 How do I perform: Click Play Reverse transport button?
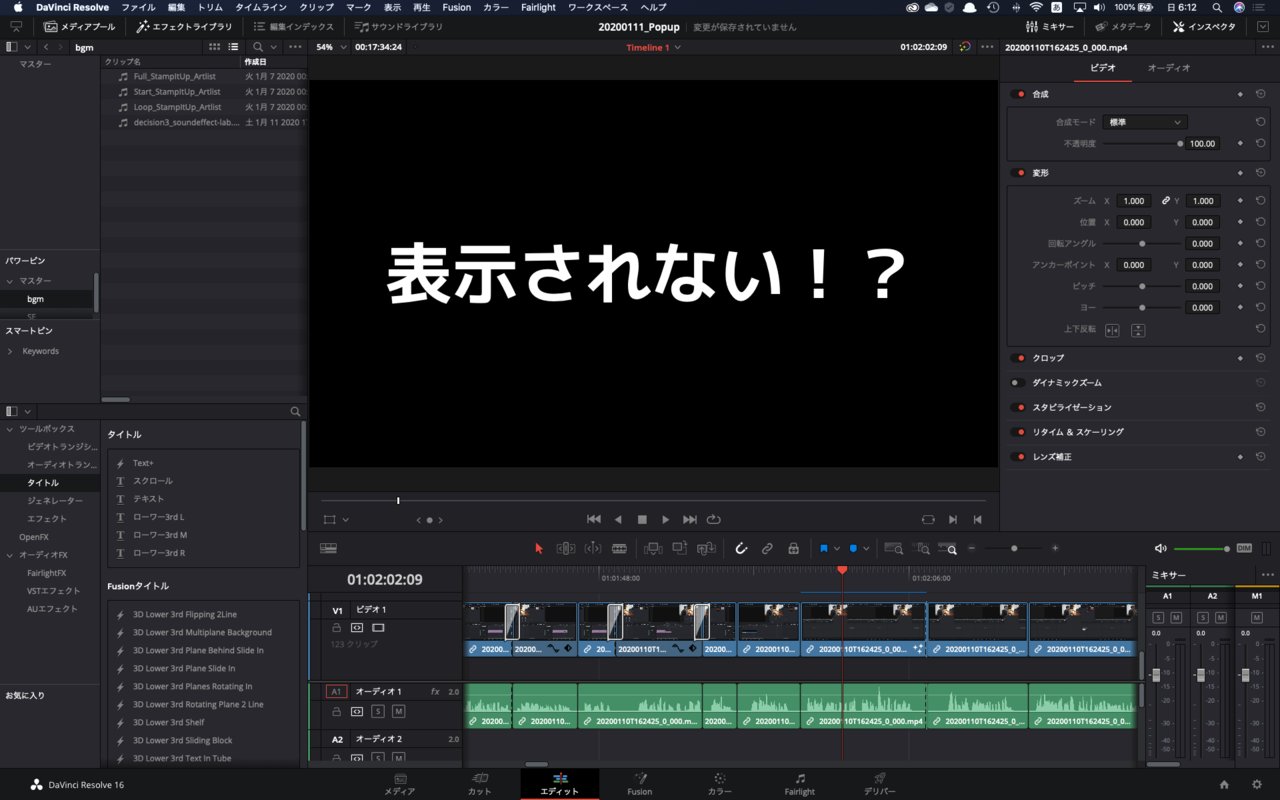(x=618, y=520)
